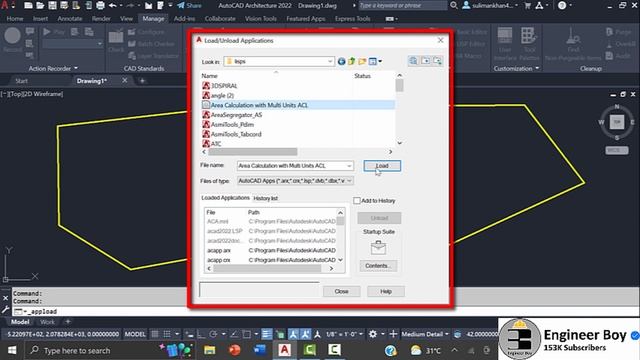Click New drawing in quick access toolbar
The image size is (640, 360).
28,5
